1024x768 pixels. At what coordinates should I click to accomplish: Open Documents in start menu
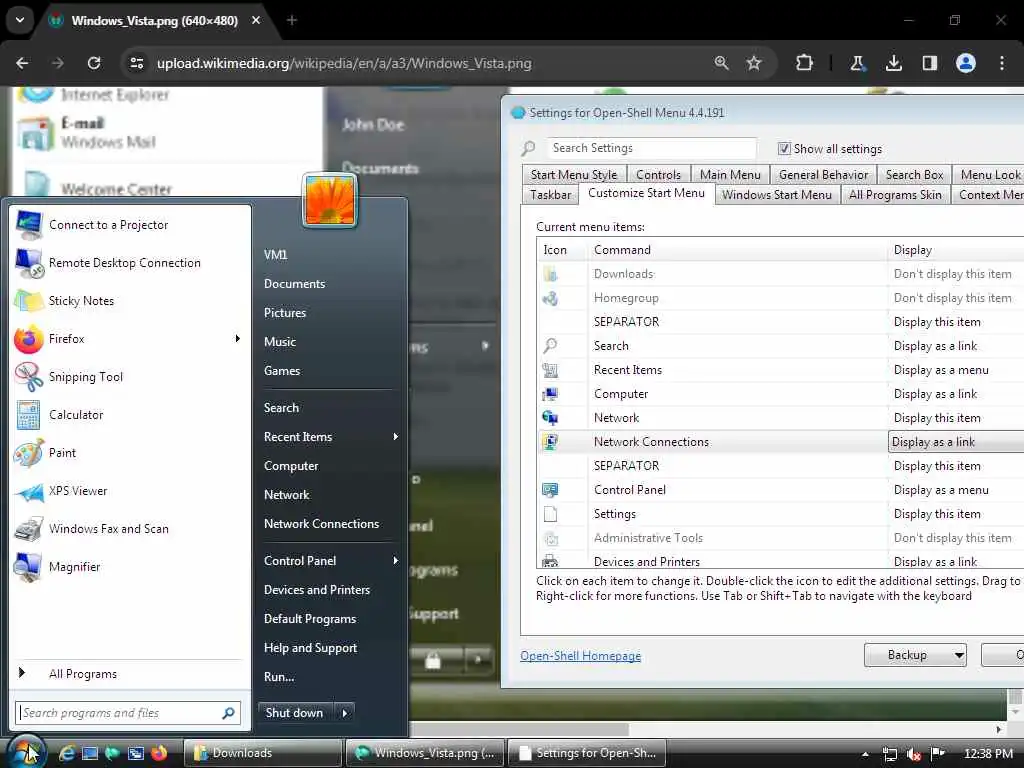295,283
